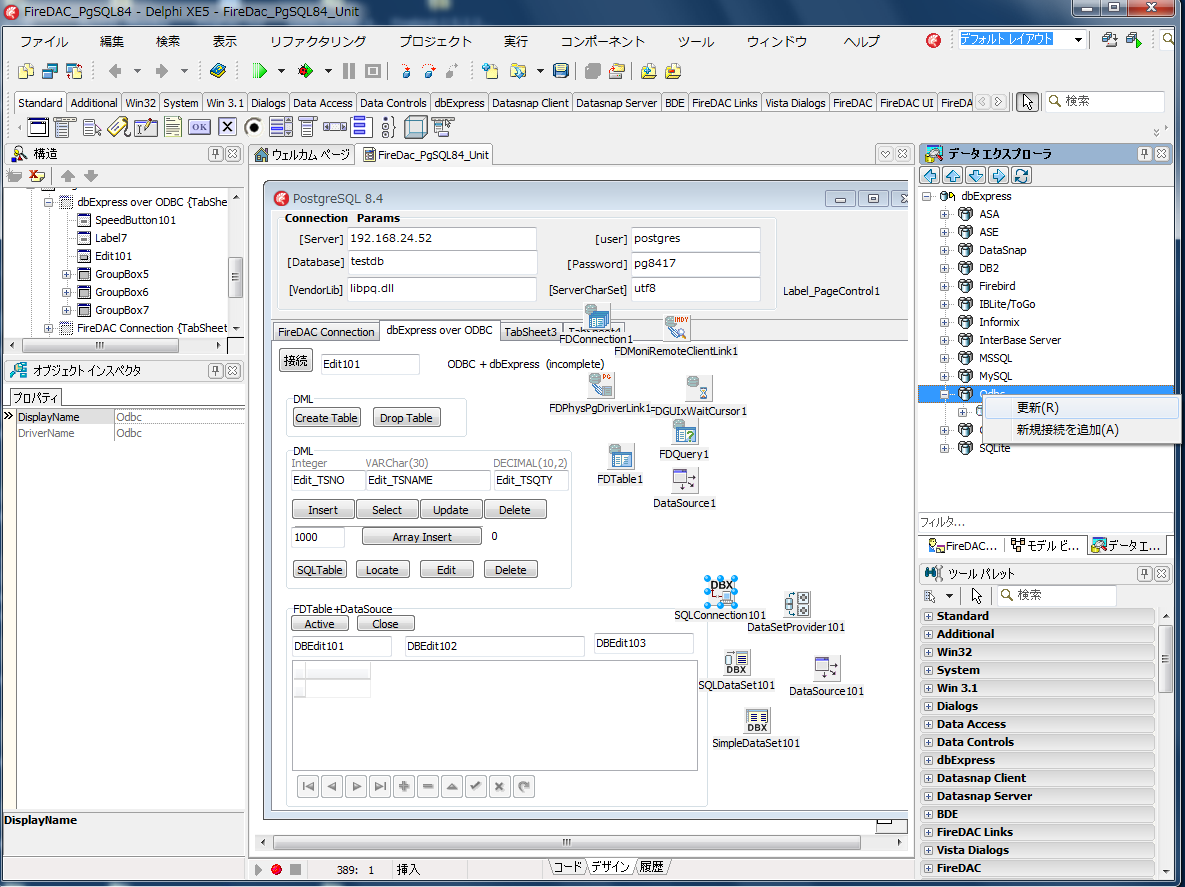The width and height of the screenshot is (1185, 887).
Task: Select the FDConnection1 component icon
Action: (x=597, y=317)
